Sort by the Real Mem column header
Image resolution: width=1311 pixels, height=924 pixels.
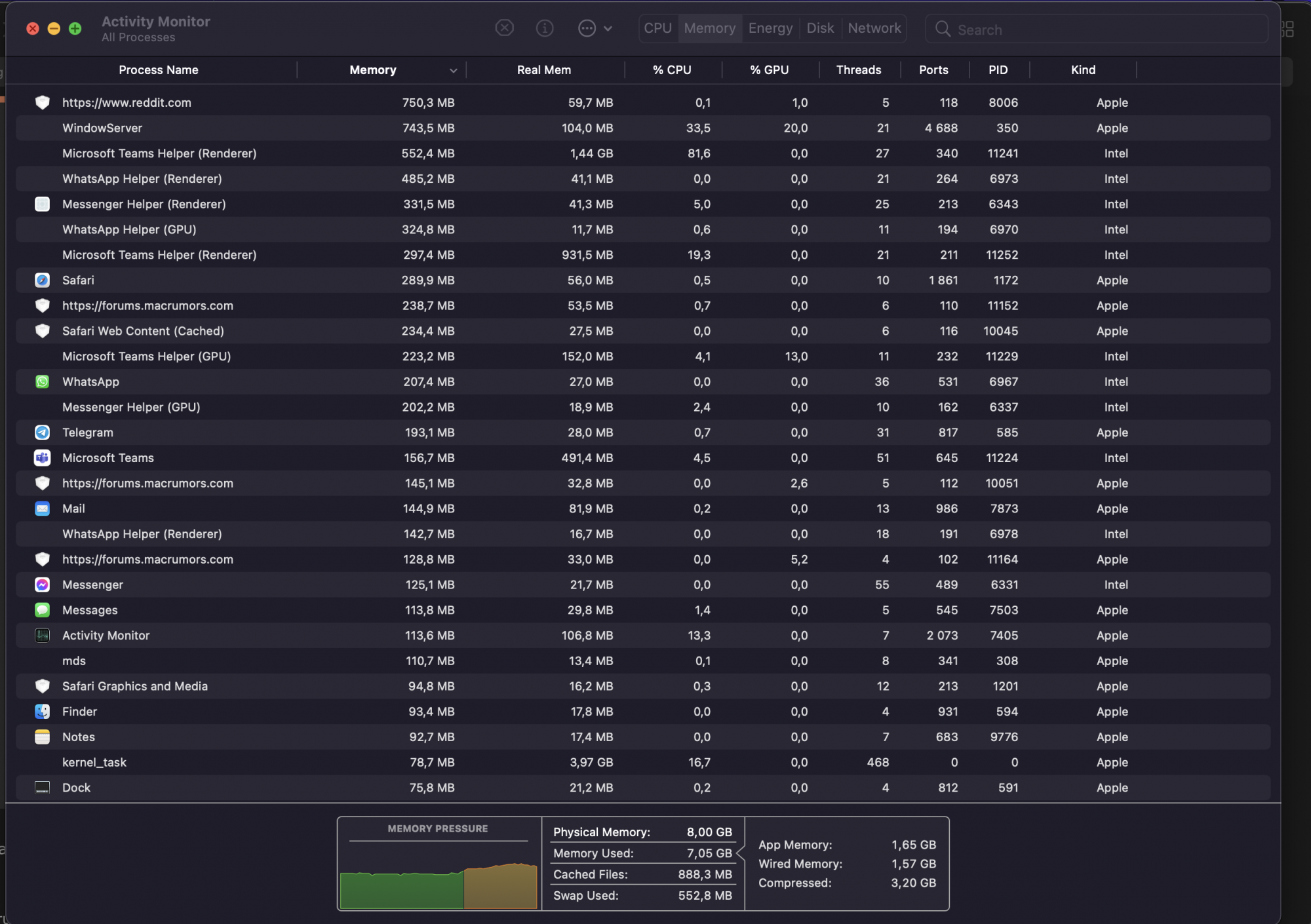coord(543,70)
